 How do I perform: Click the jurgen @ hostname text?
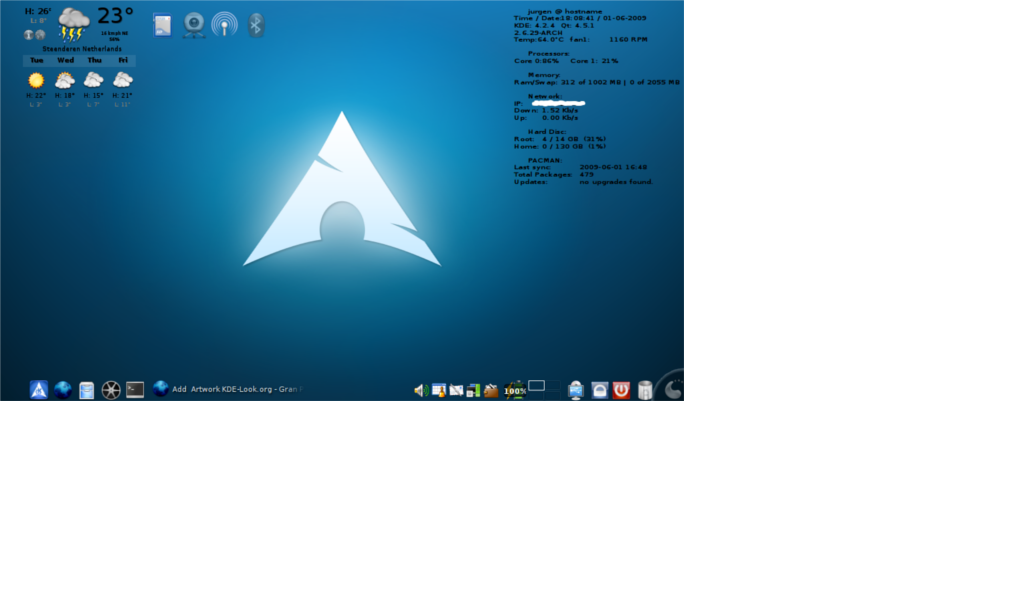pyautogui.click(x=565, y=11)
